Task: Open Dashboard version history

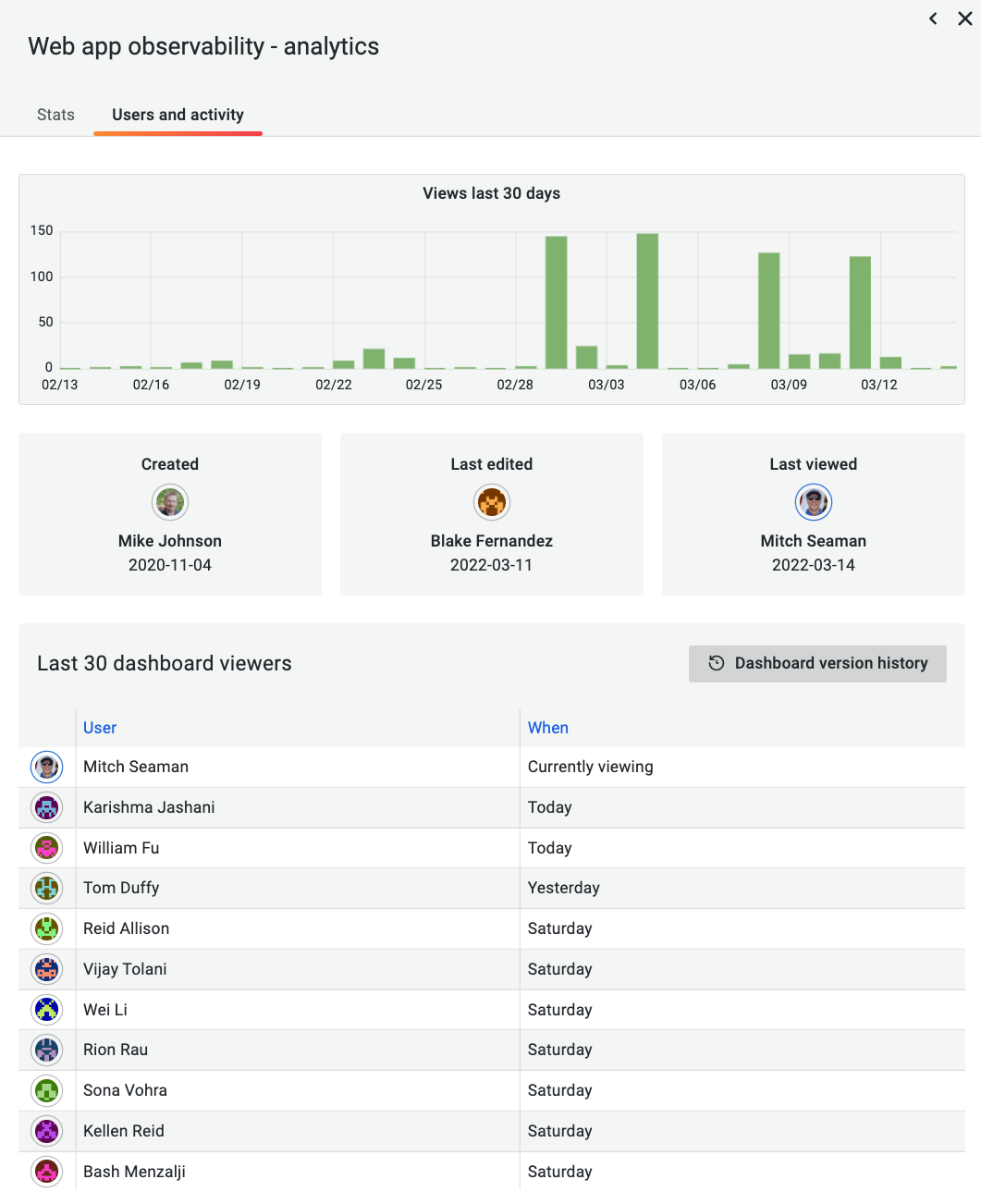Action: 817,663
